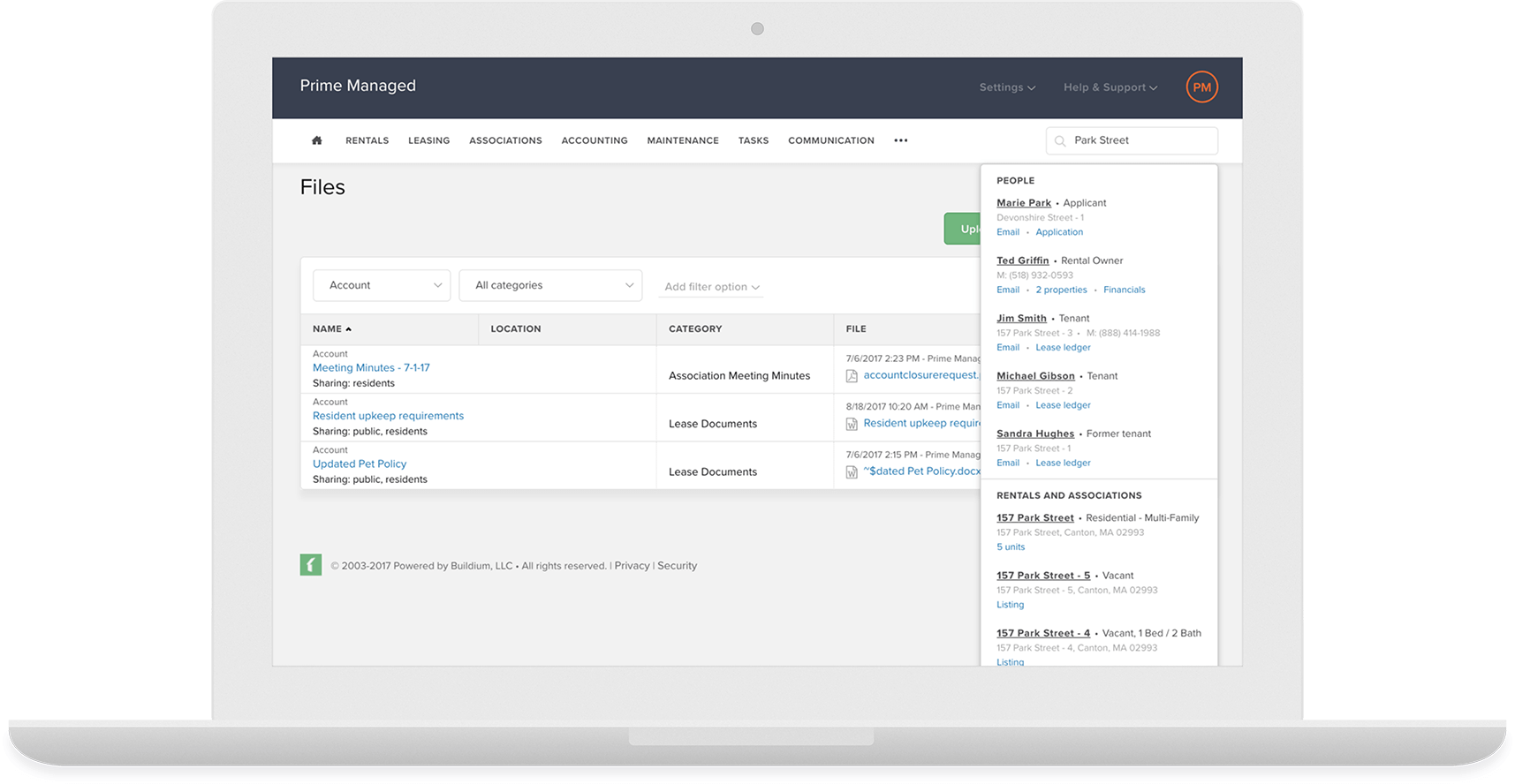Image resolution: width=1515 pixels, height=784 pixels.
Task: Click Email under Ted Griffin
Action: (x=1008, y=290)
